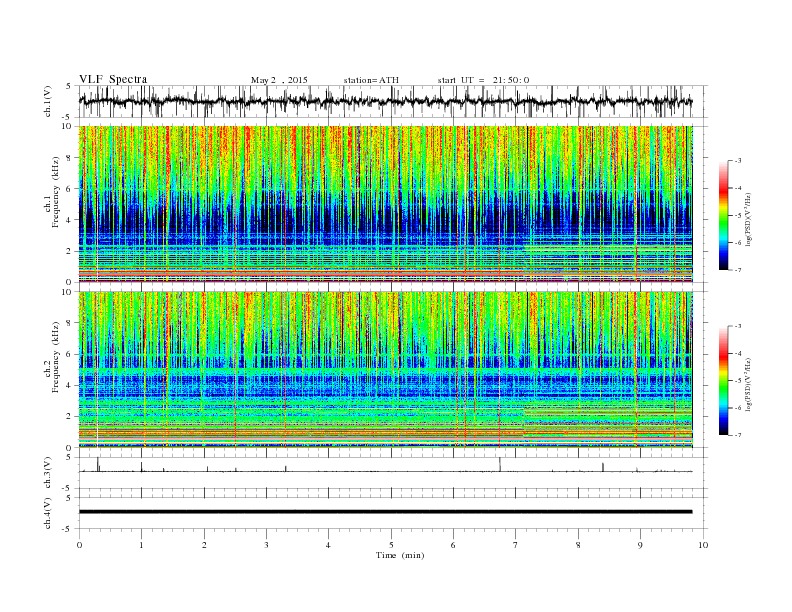Click the time axis tick label "5"
The image size is (792, 612).
tap(391, 545)
